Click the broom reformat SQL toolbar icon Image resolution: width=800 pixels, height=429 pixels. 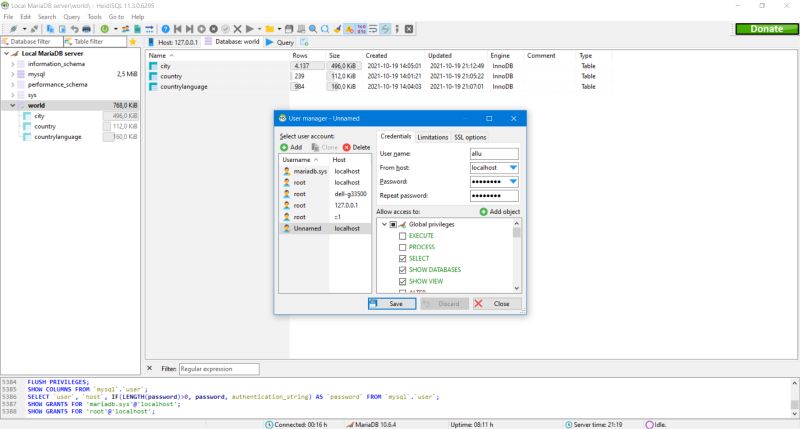click(x=337, y=29)
